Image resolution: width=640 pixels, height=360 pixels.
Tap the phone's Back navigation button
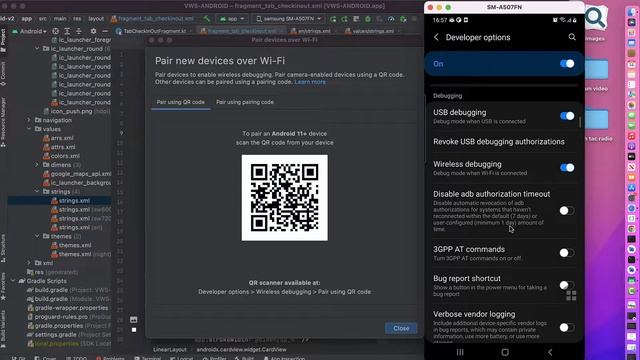(550, 352)
